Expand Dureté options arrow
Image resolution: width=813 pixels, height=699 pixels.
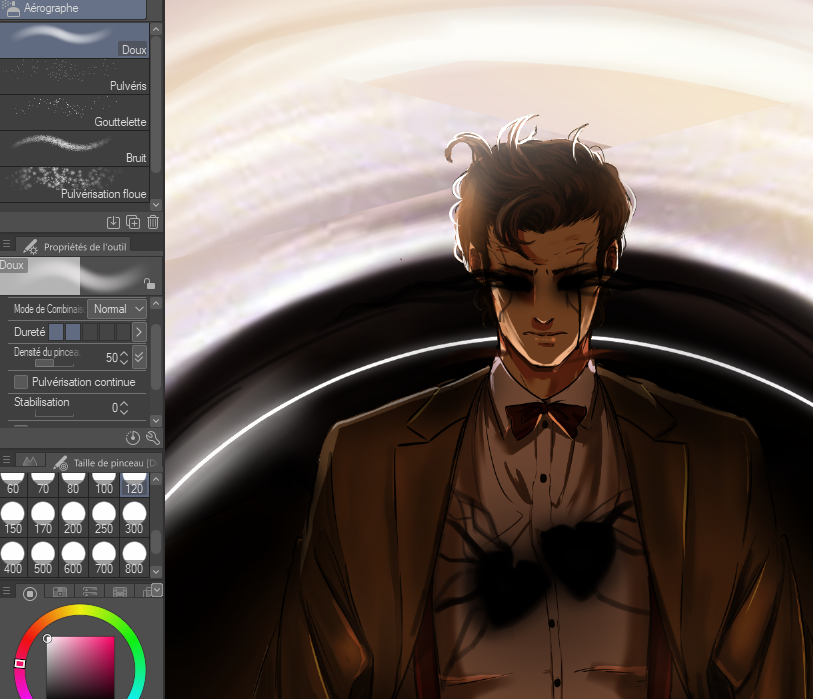(139, 332)
